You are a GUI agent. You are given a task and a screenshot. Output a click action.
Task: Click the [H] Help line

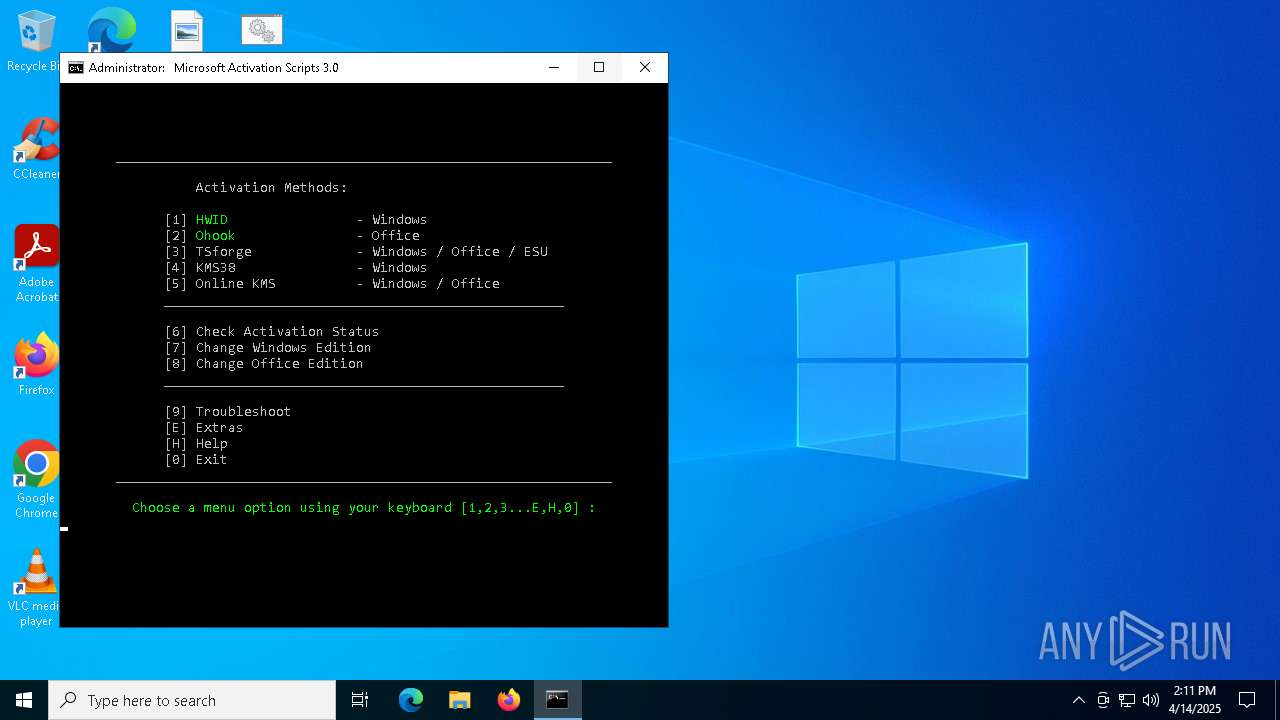[196, 444]
